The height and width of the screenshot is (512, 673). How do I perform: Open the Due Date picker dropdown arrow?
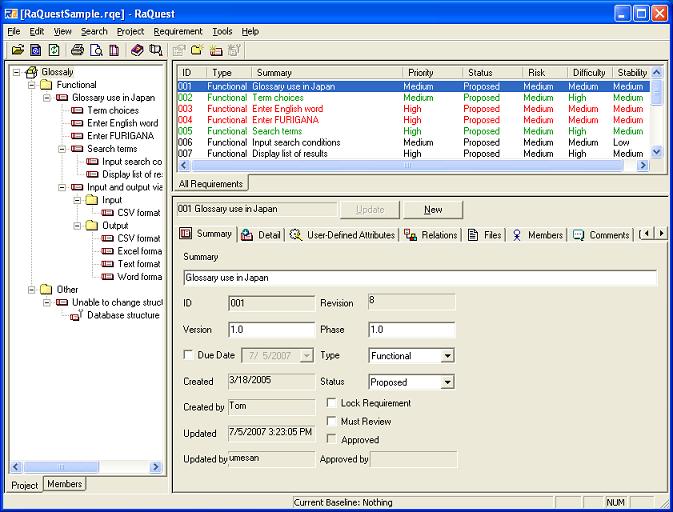[307, 356]
